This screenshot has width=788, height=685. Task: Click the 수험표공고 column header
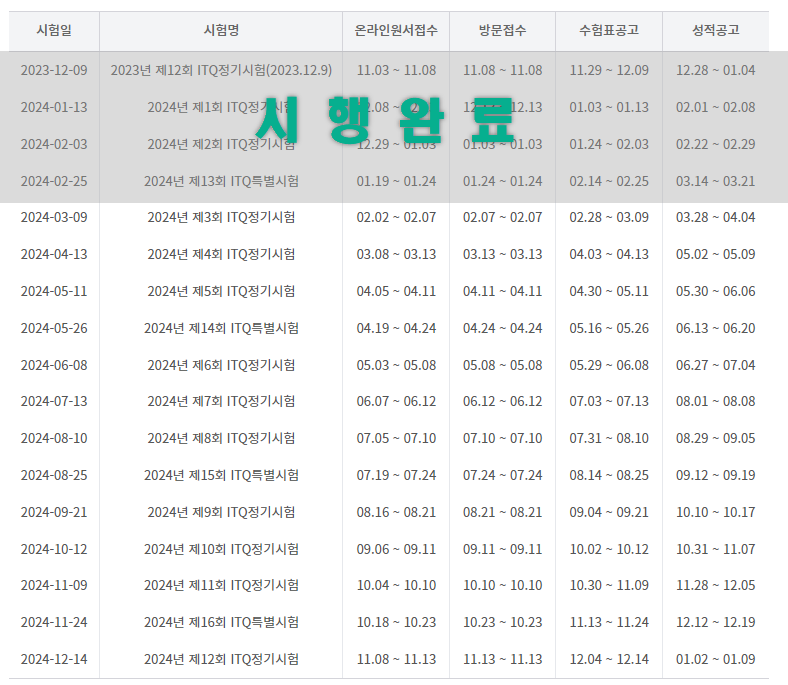[609, 31]
